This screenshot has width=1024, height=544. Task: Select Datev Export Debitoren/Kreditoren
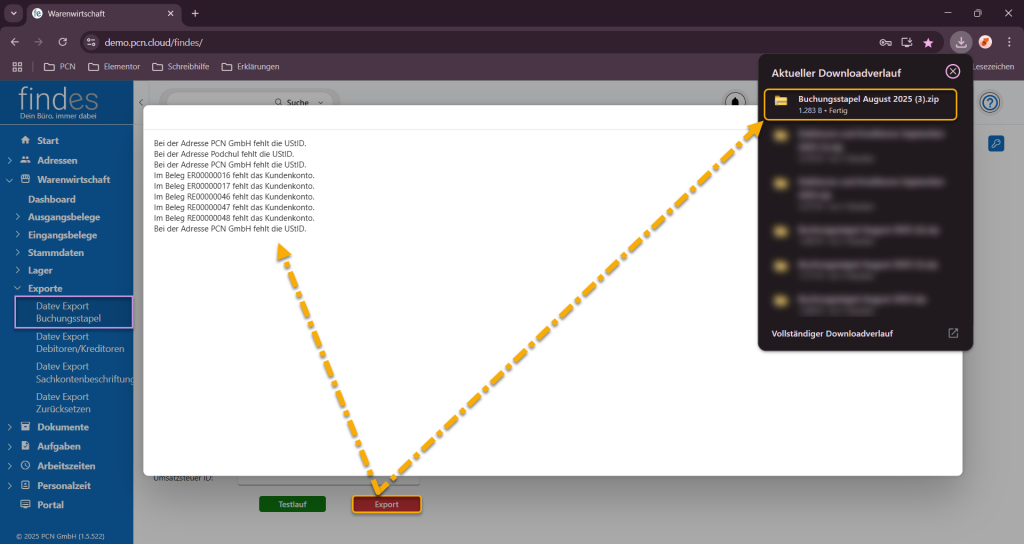click(x=79, y=343)
